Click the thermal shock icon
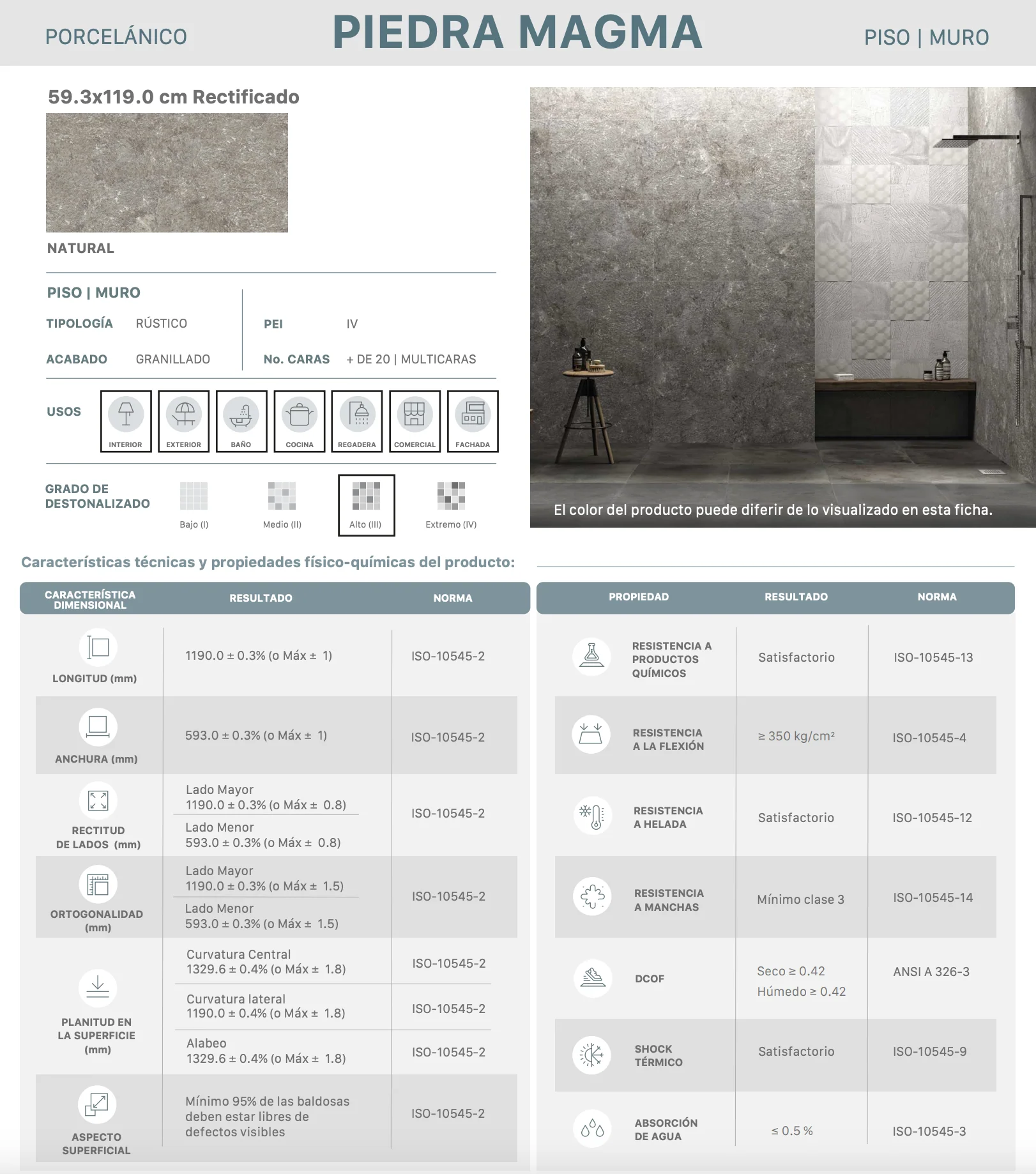This screenshot has width=1036, height=1174. (591, 1055)
